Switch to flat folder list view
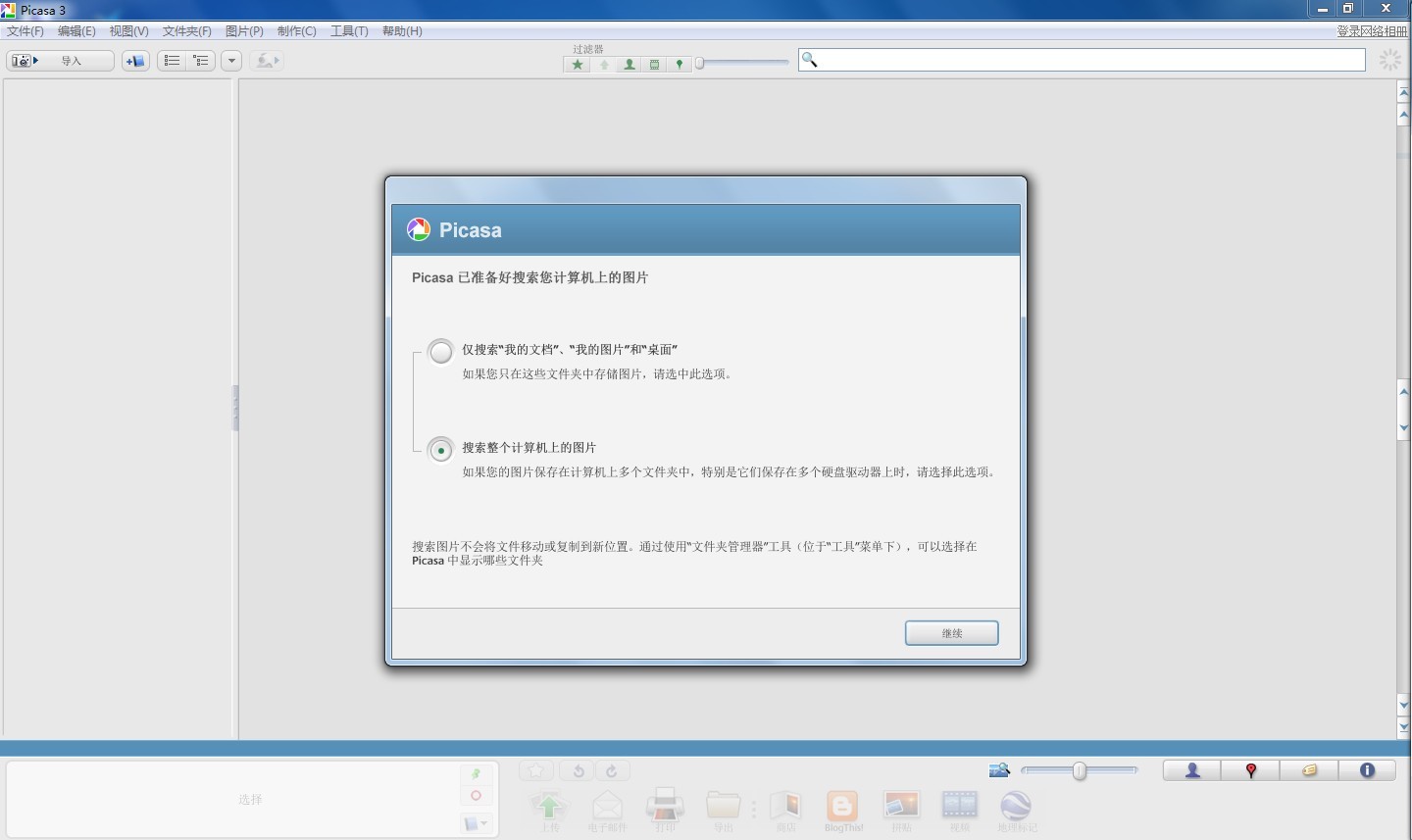Screen dimensions: 1412x840 172,61
